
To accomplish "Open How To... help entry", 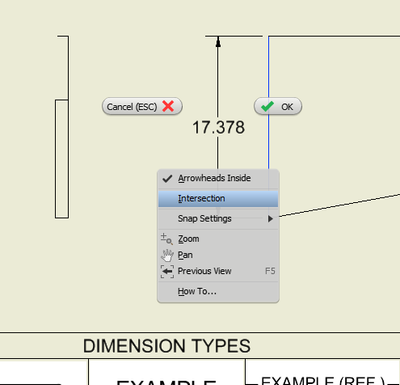I will [x=218, y=291].
